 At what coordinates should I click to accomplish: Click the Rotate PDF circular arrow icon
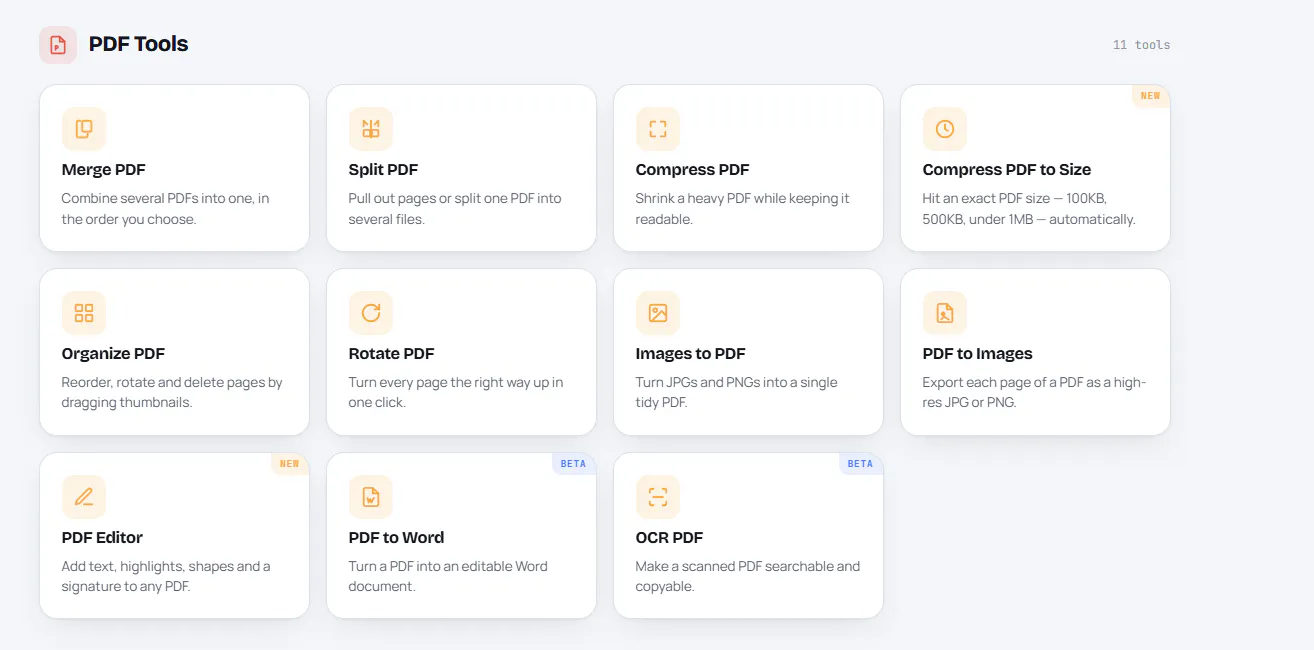click(x=371, y=313)
